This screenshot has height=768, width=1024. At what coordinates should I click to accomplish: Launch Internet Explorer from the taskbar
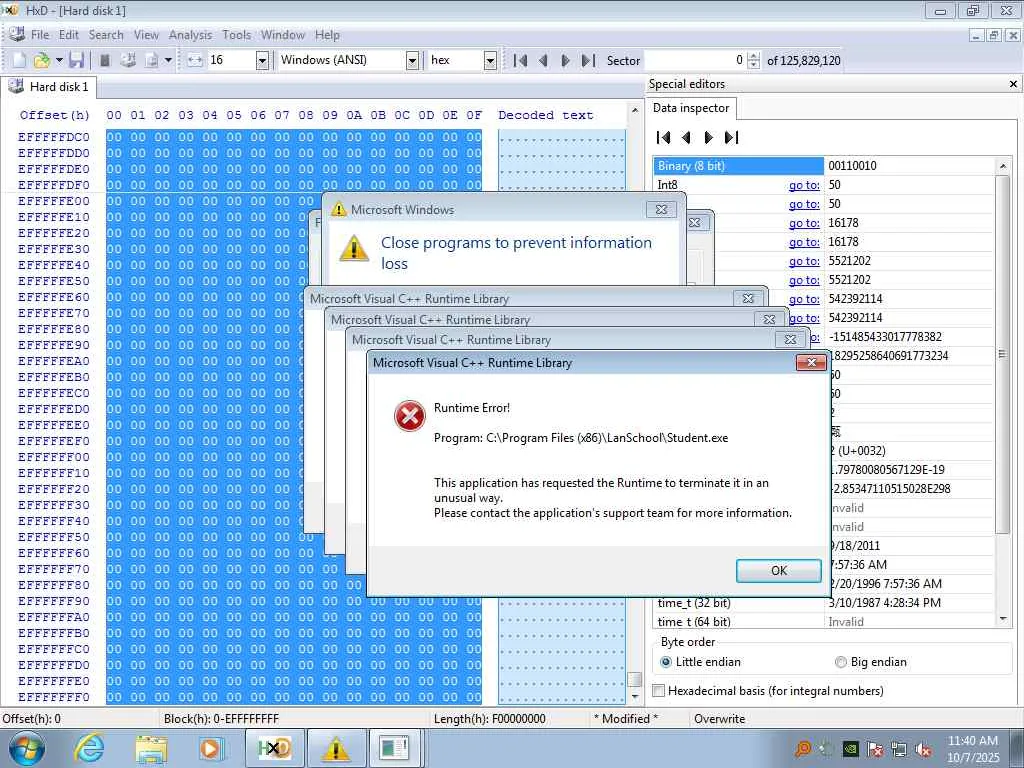89,748
